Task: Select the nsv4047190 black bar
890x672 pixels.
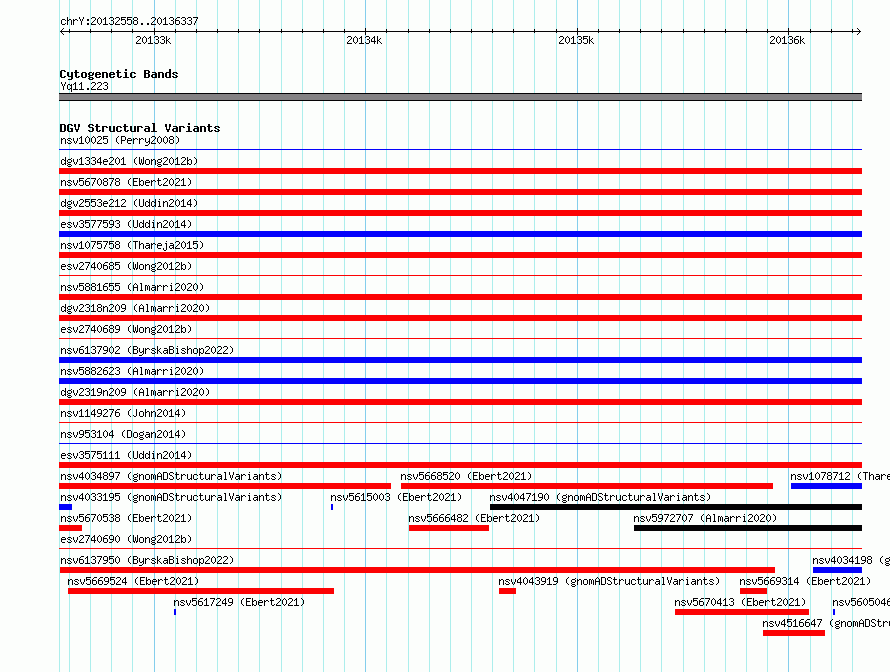Action: tap(676, 507)
